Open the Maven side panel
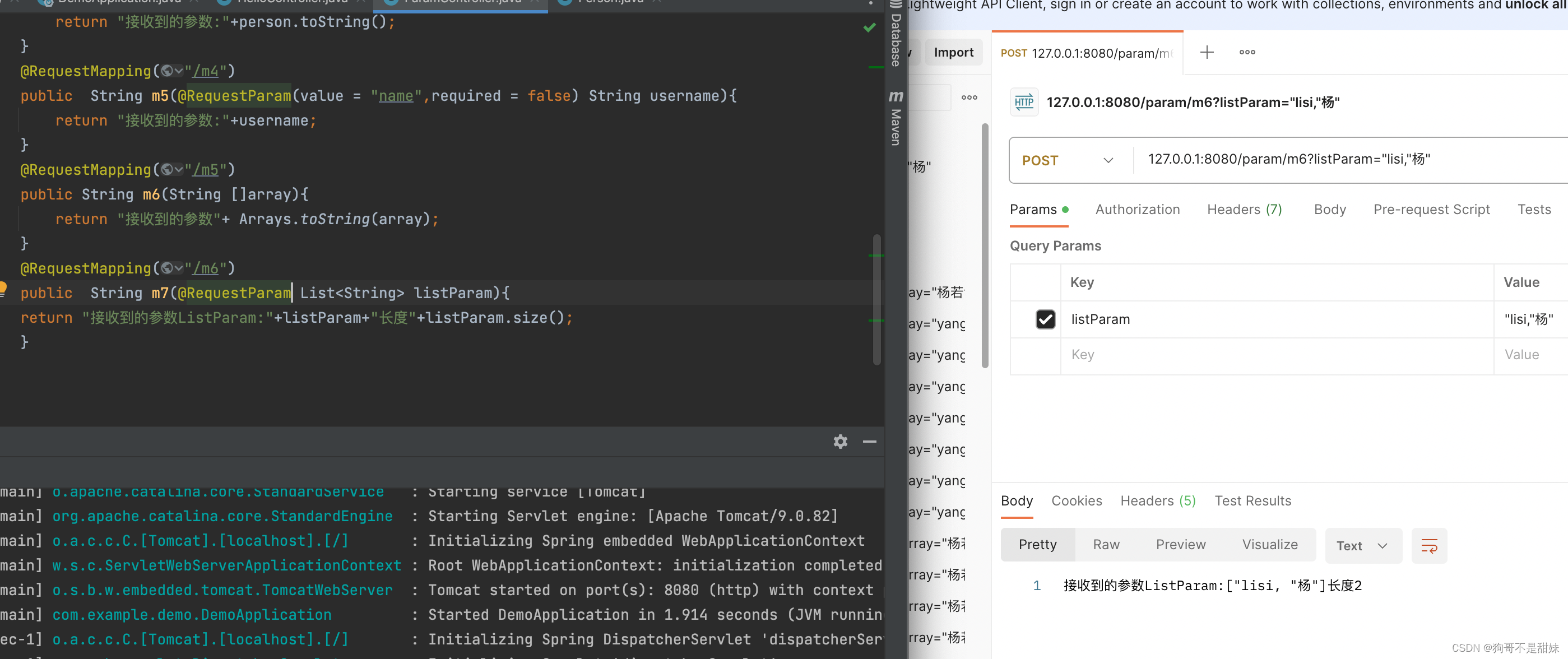The height and width of the screenshot is (659, 1568). coord(896,118)
